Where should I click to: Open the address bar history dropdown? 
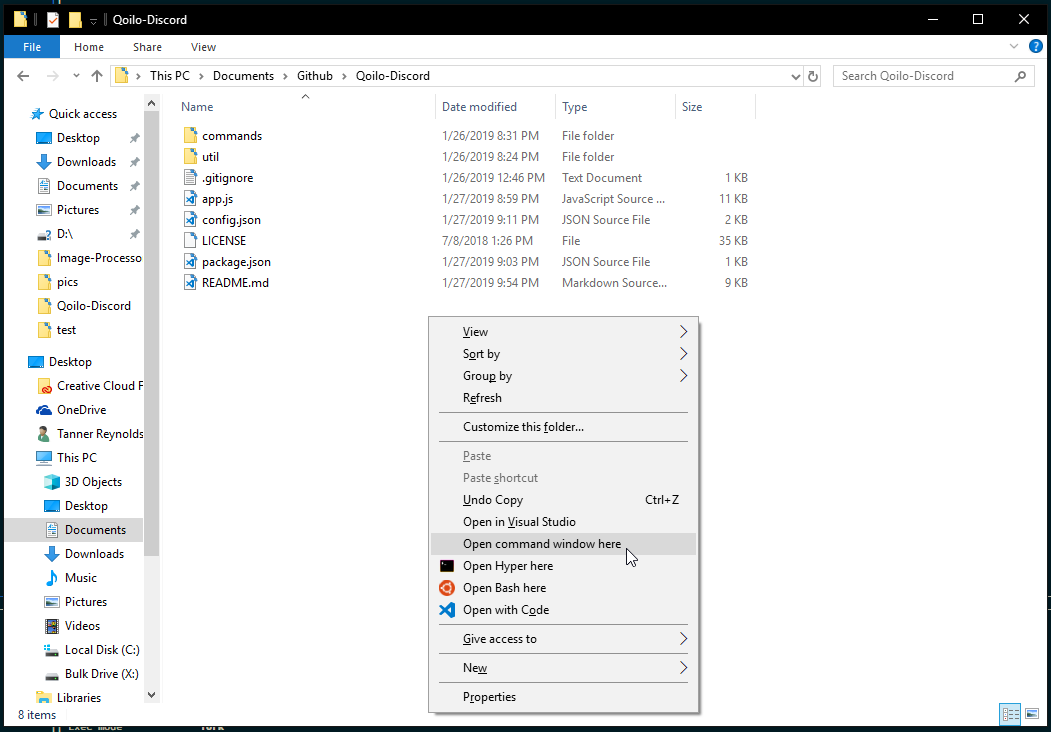pyautogui.click(x=796, y=76)
